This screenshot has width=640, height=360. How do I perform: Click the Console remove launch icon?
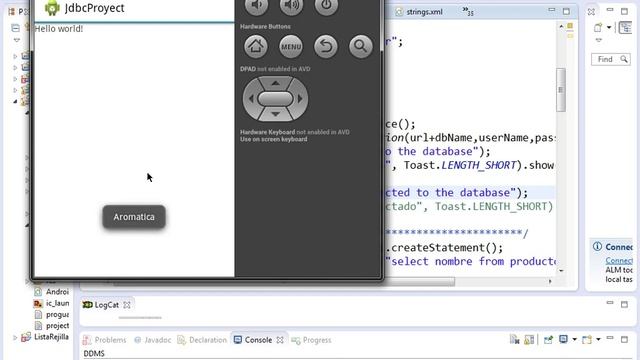[514, 340]
